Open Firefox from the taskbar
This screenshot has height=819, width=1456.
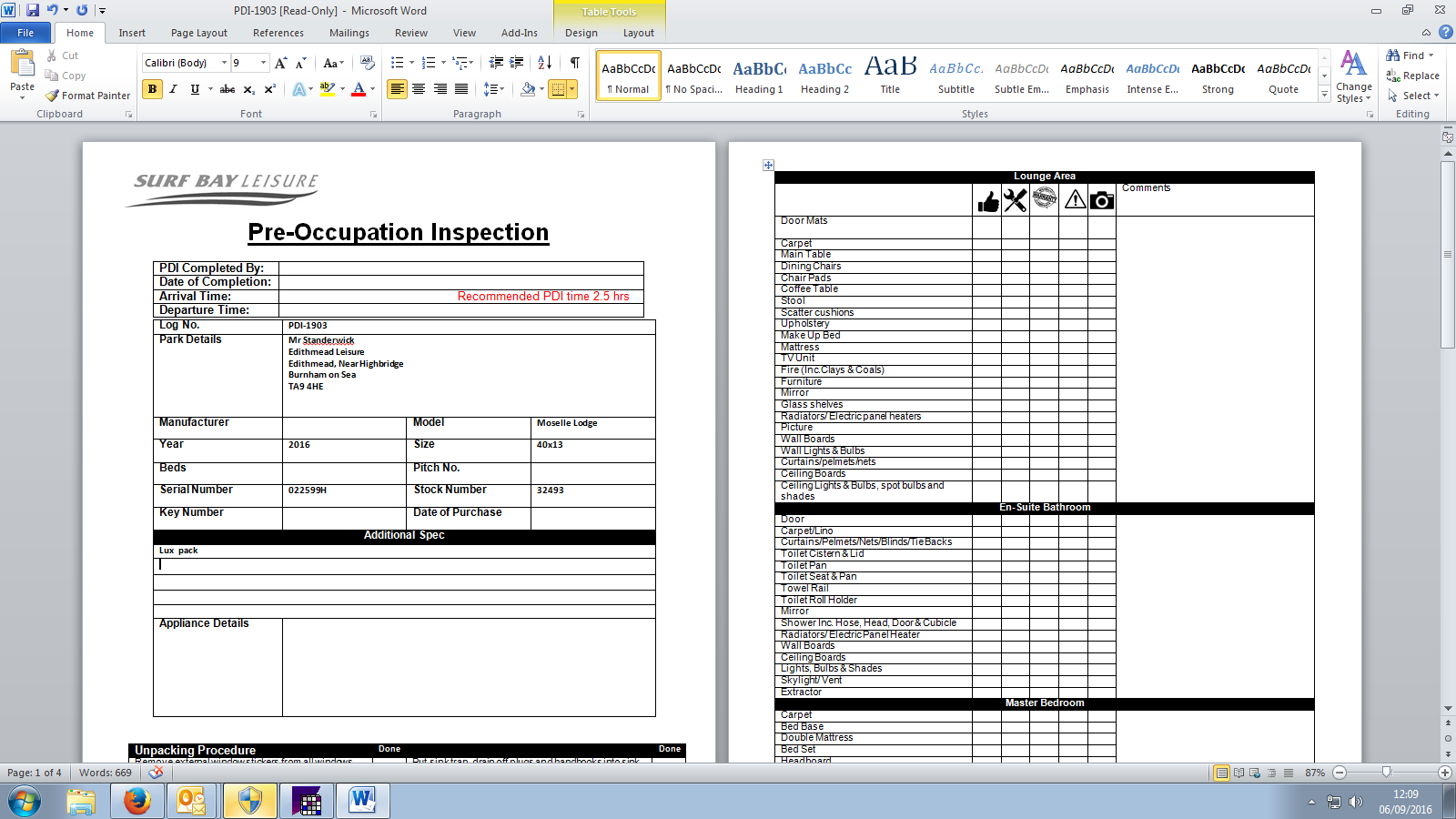pyautogui.click(x=137, y=801)
